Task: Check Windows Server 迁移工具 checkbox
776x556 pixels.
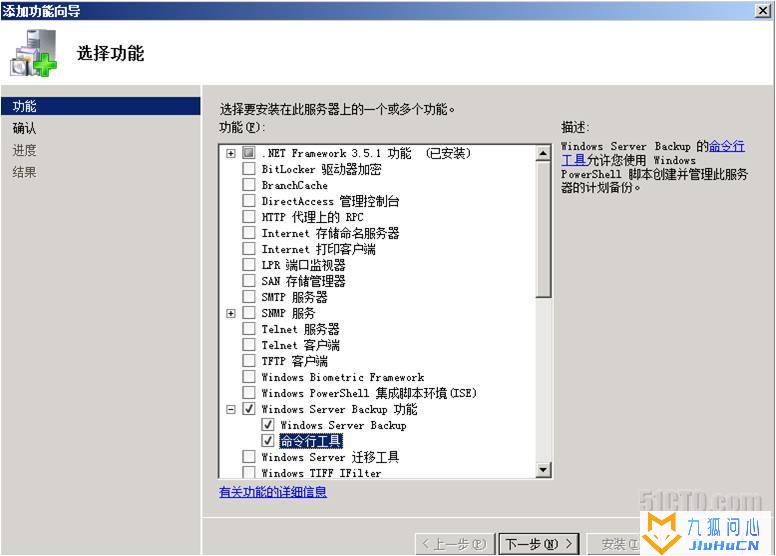Action: (249, 456)
